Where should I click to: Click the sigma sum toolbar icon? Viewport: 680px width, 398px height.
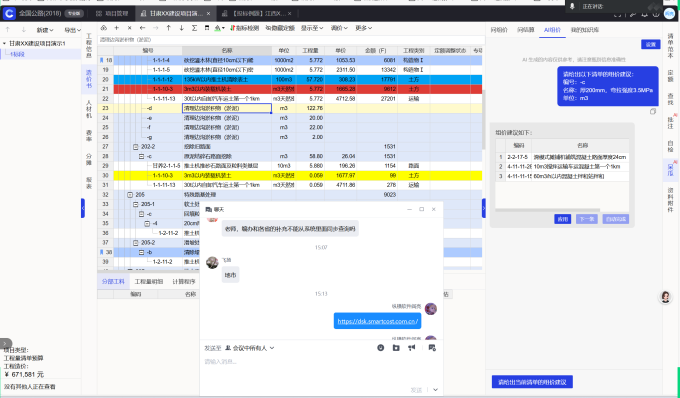(194, 28)
